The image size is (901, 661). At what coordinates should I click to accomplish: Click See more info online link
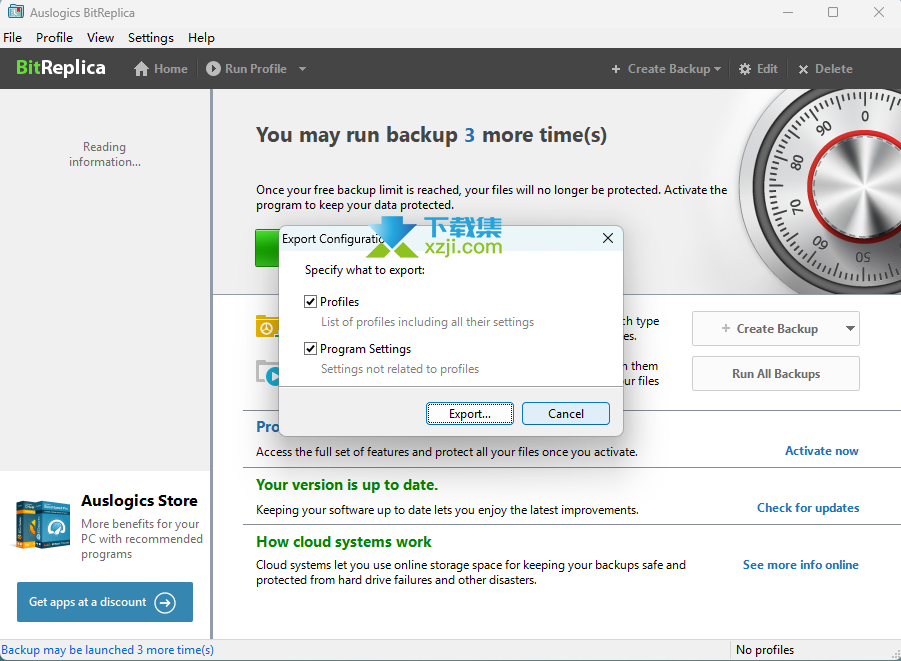800,565
